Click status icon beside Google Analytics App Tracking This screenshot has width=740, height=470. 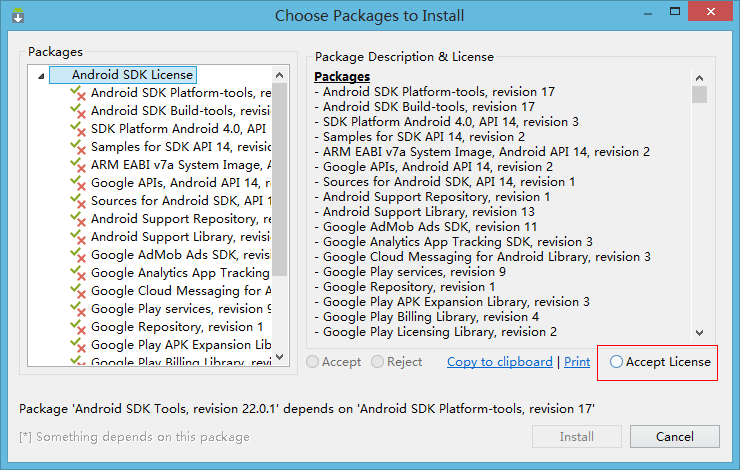(78, 273)
